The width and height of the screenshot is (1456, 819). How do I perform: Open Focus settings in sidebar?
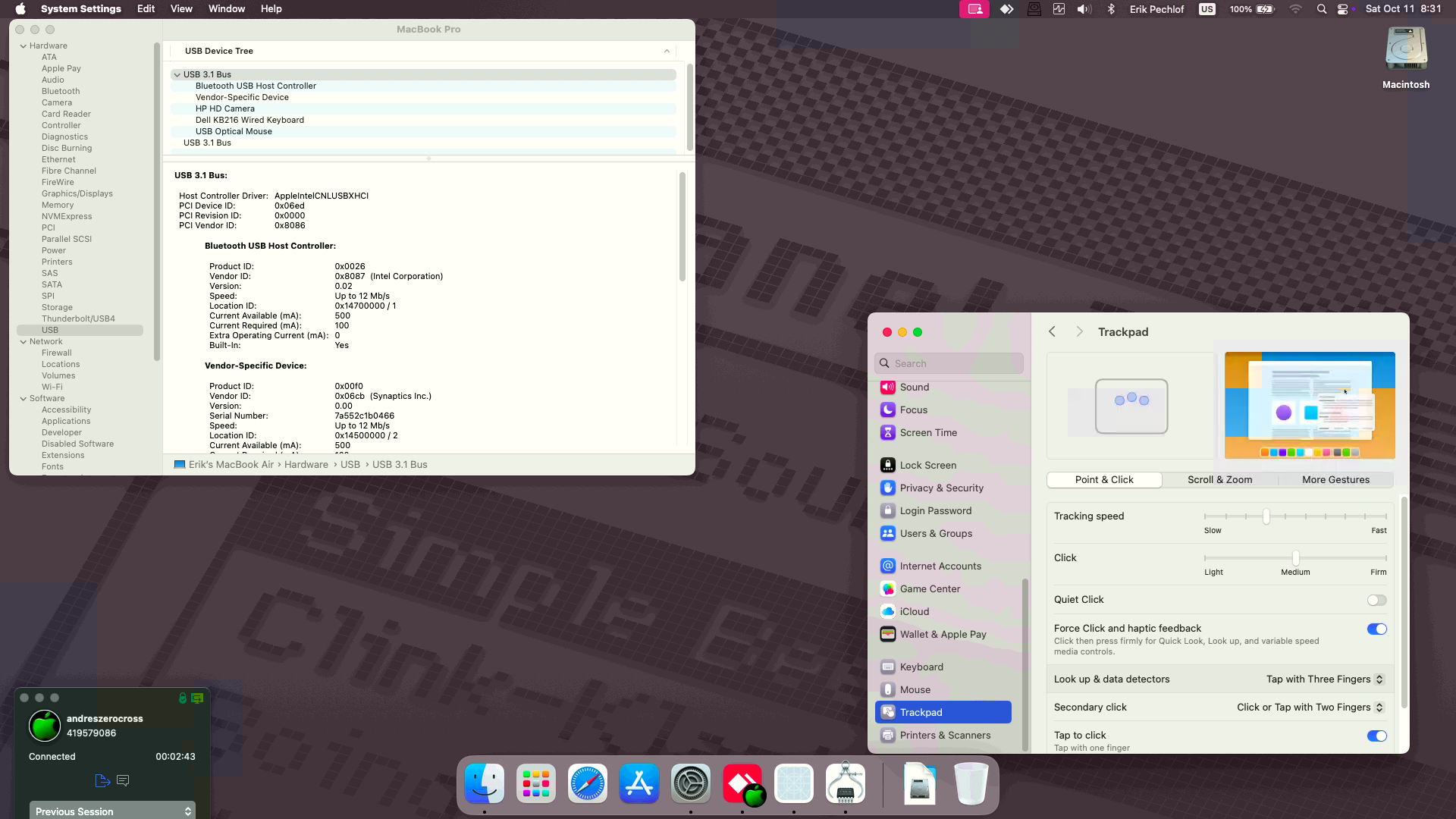(x=943, y=409)
